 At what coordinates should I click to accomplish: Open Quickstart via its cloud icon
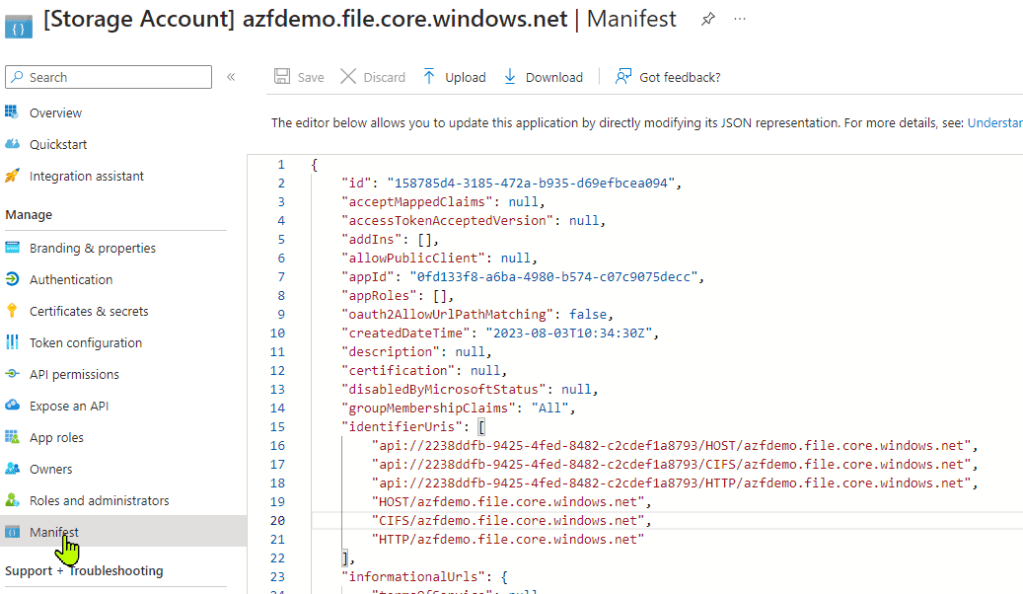click(13, 144)
